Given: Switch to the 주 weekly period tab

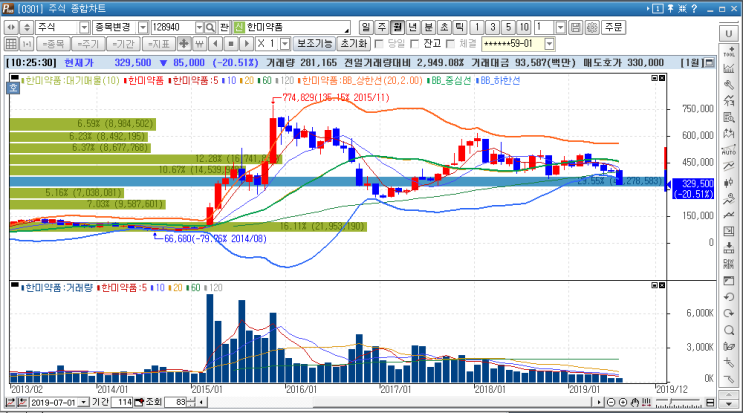Looking at the screenshot, I should 382,27.
